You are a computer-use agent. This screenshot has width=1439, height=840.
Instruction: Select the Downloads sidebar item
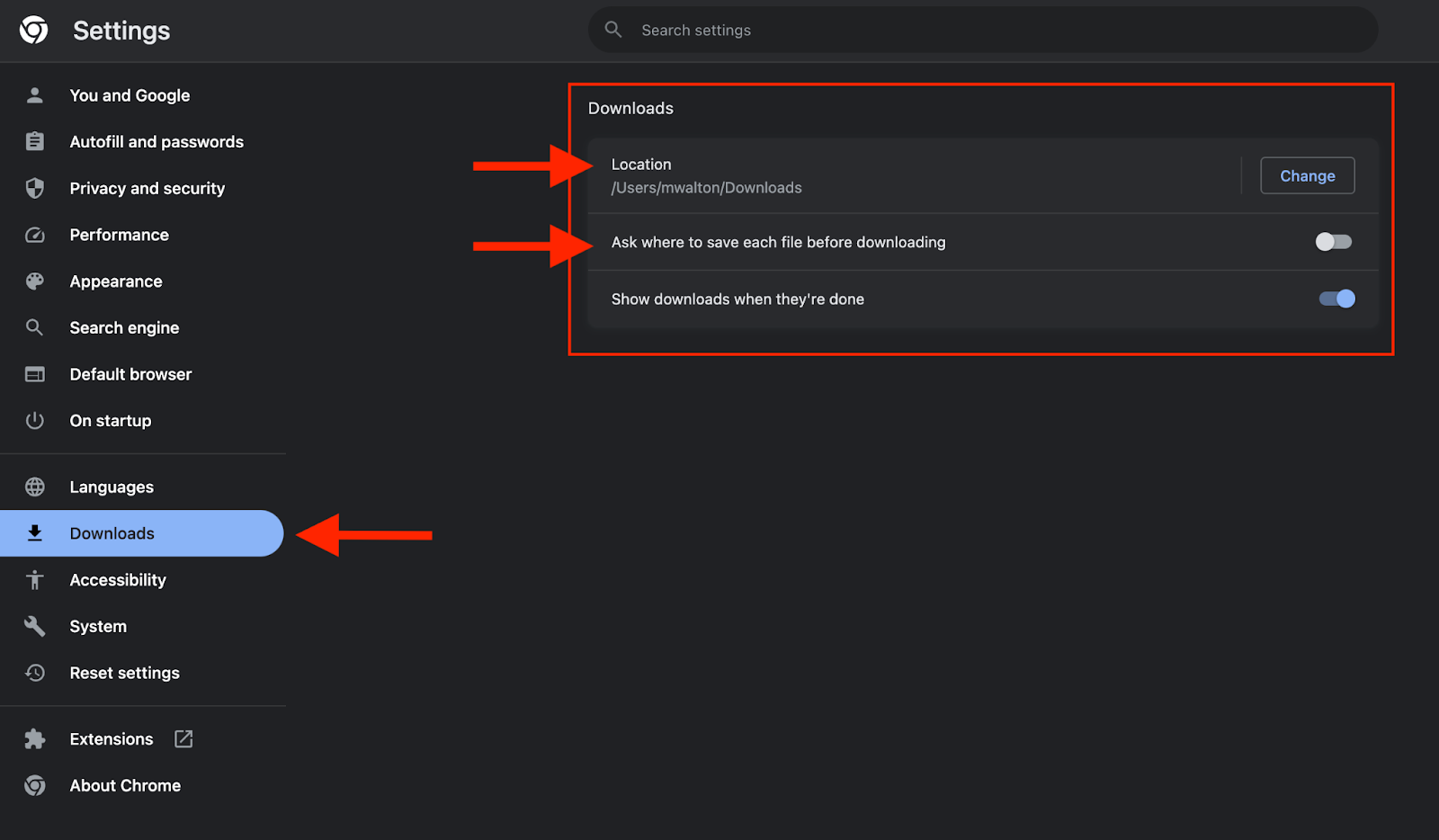click(x=141, y=533)
